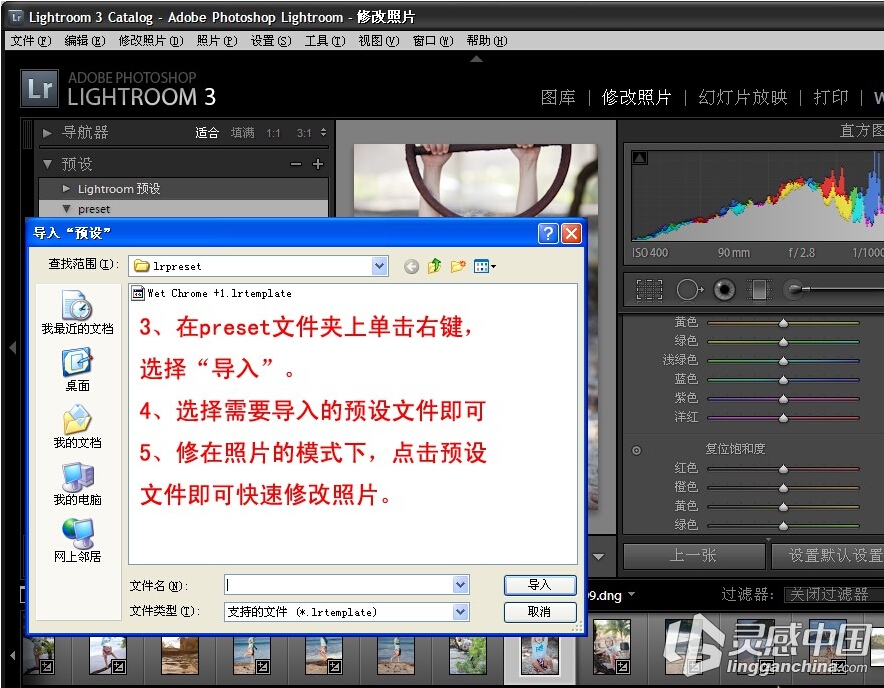Click Set Default Settings button
This screenshot has height=688, width=884.
point(828,556)
